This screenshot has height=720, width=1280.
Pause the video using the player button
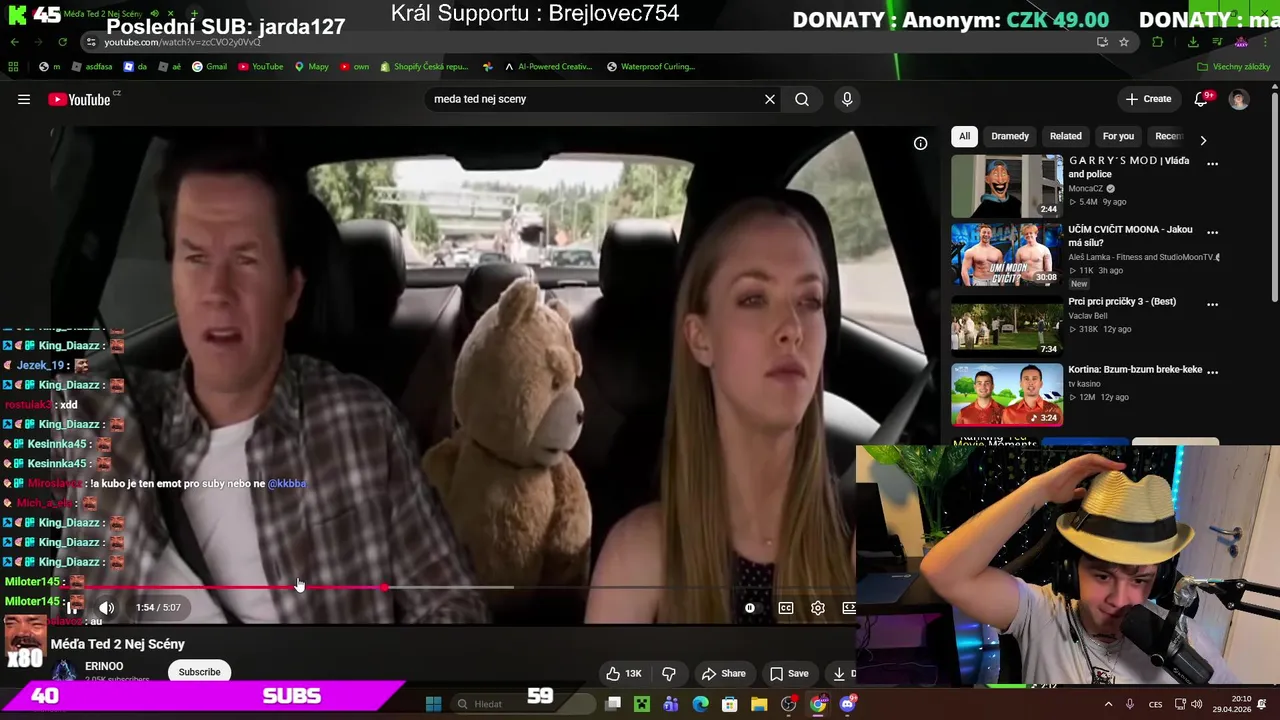(x=72, y=607)
